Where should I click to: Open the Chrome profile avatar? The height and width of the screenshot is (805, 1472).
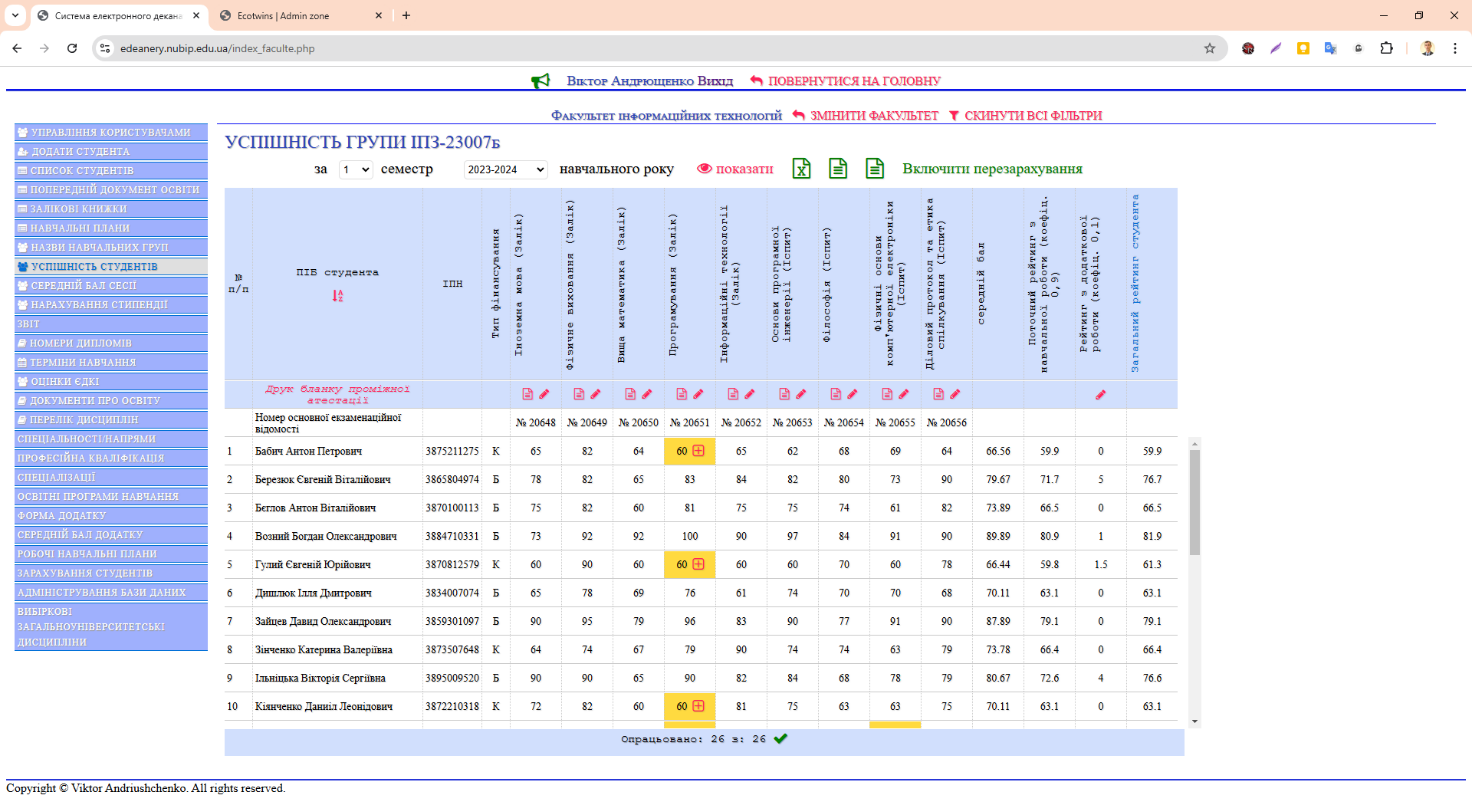point(1427,48)
